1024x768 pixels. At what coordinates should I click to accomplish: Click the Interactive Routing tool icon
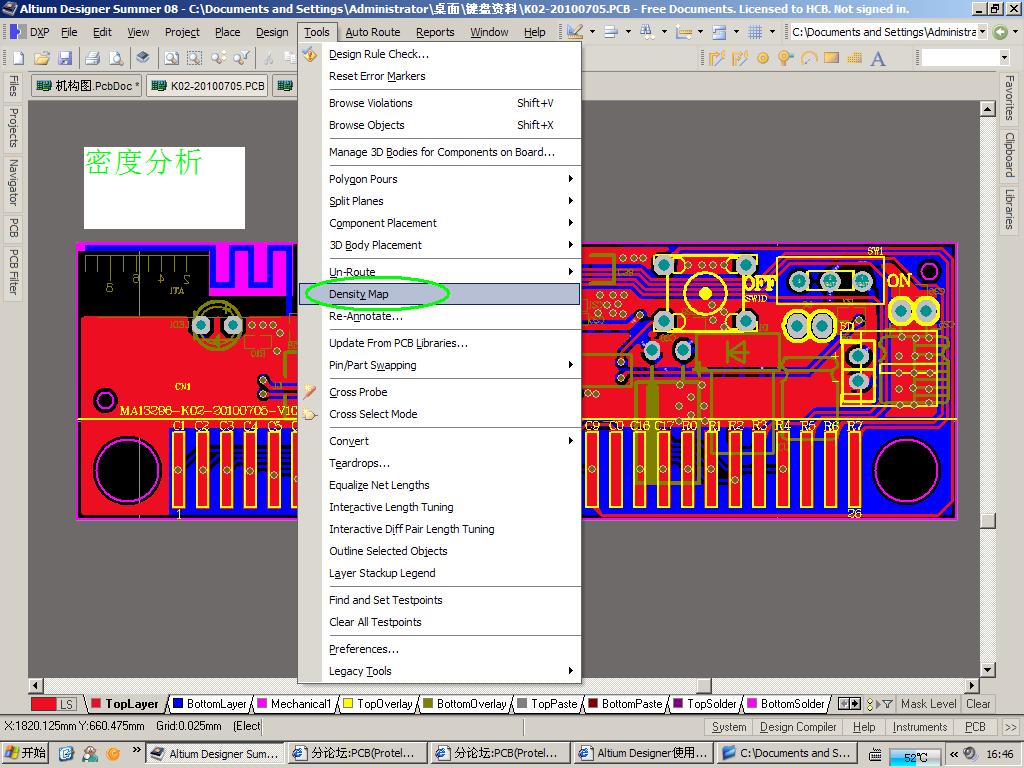pyautogui.click(x=717, y=58)
